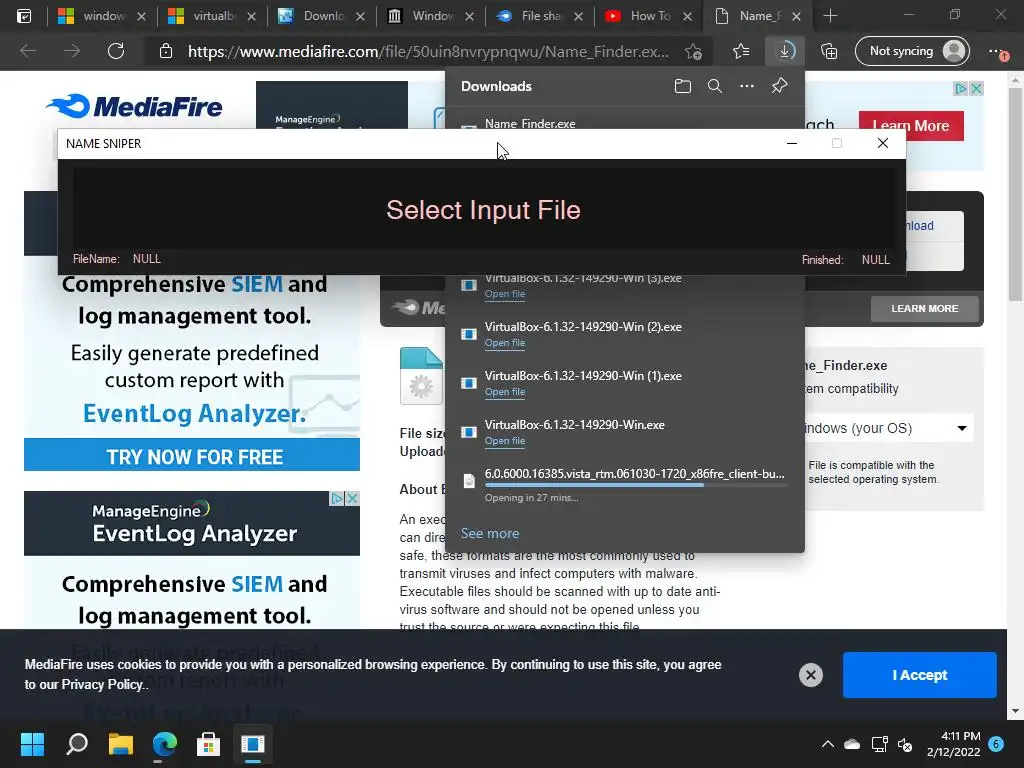Screen dimensions: 1024x768
Task: Click See more in Downloads panel
Action: [490, 533]
